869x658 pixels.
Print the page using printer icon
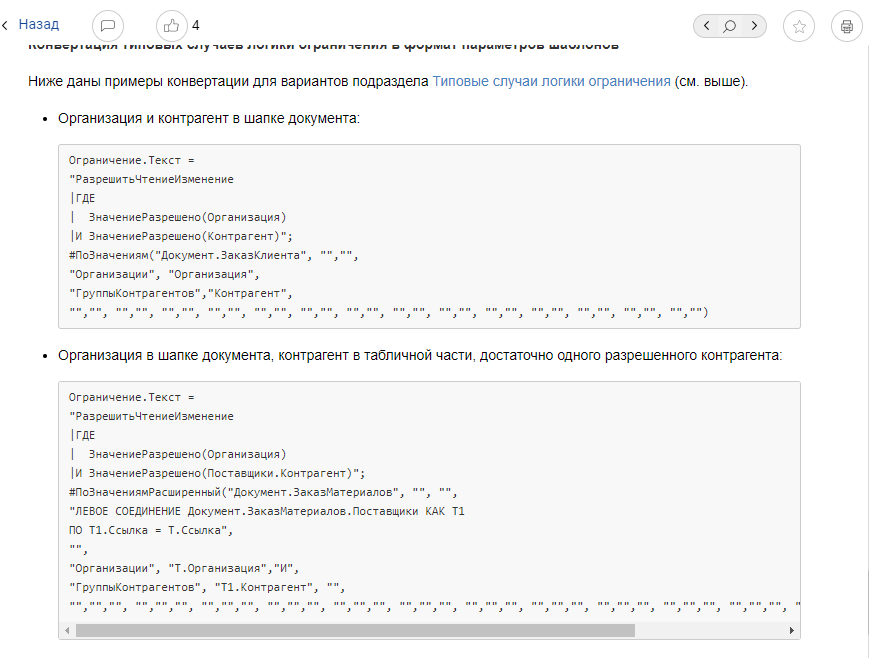pos(847,27)
